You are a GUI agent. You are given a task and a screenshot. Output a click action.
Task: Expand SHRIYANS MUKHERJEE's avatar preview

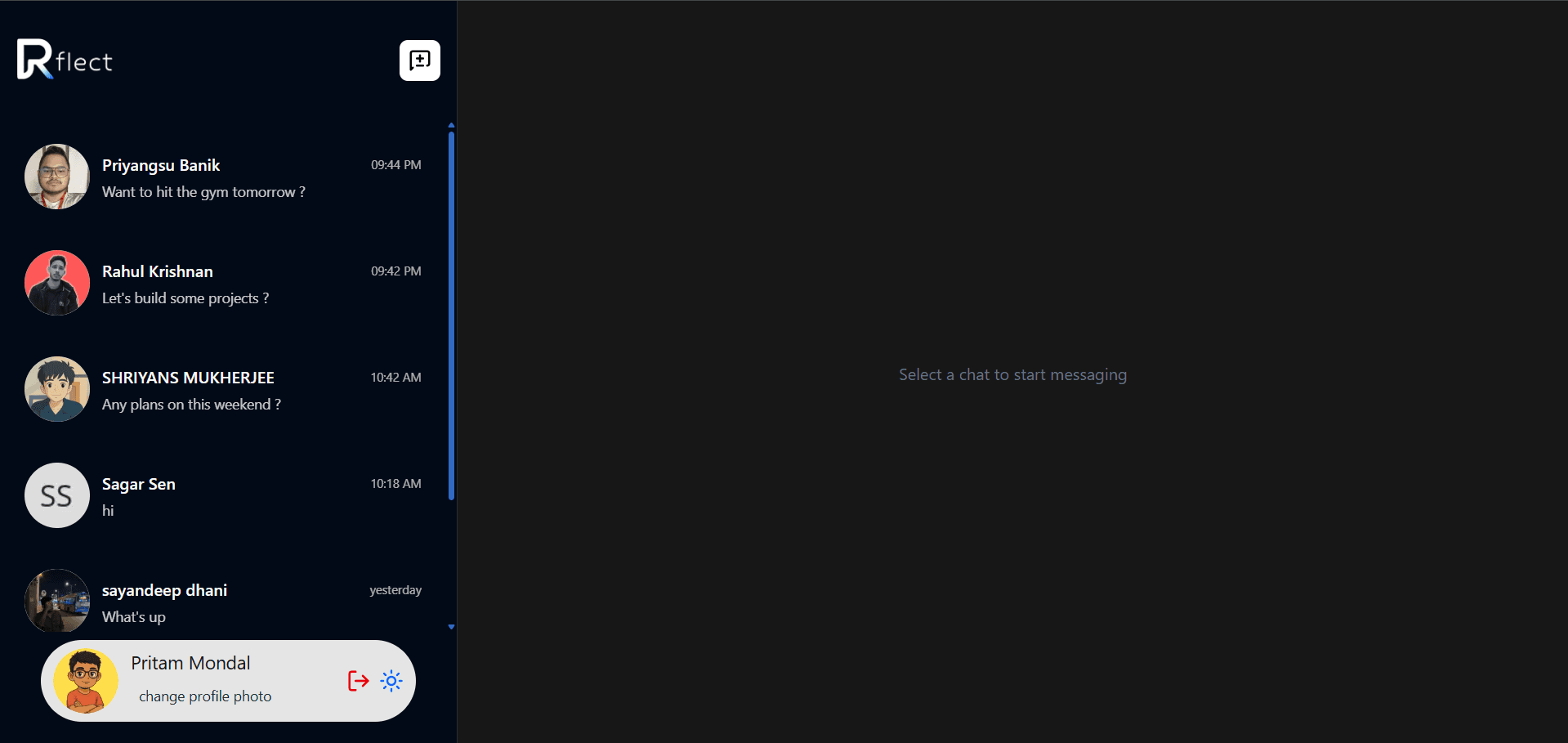pos(56,389)
